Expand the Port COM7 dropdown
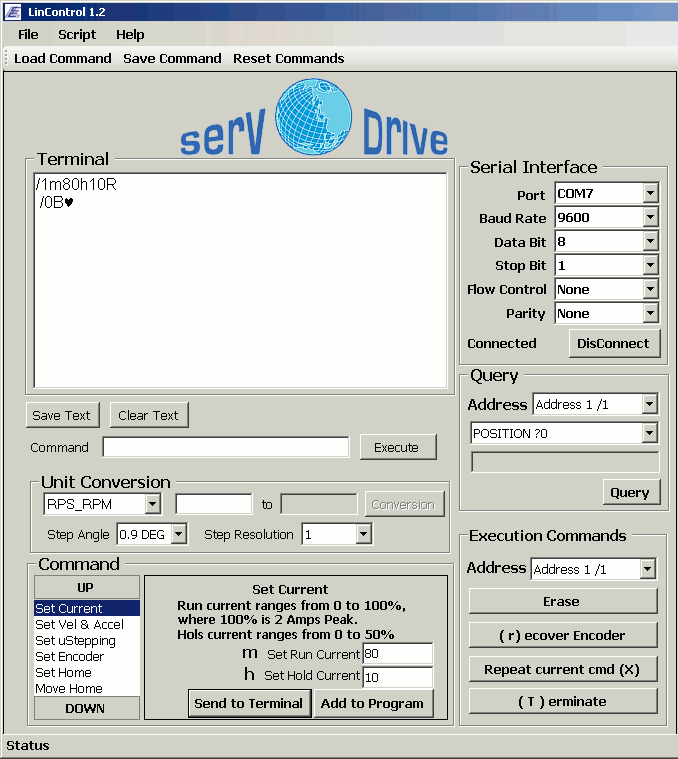Screen dimensions: 678x759 click(x=650, y=194)
